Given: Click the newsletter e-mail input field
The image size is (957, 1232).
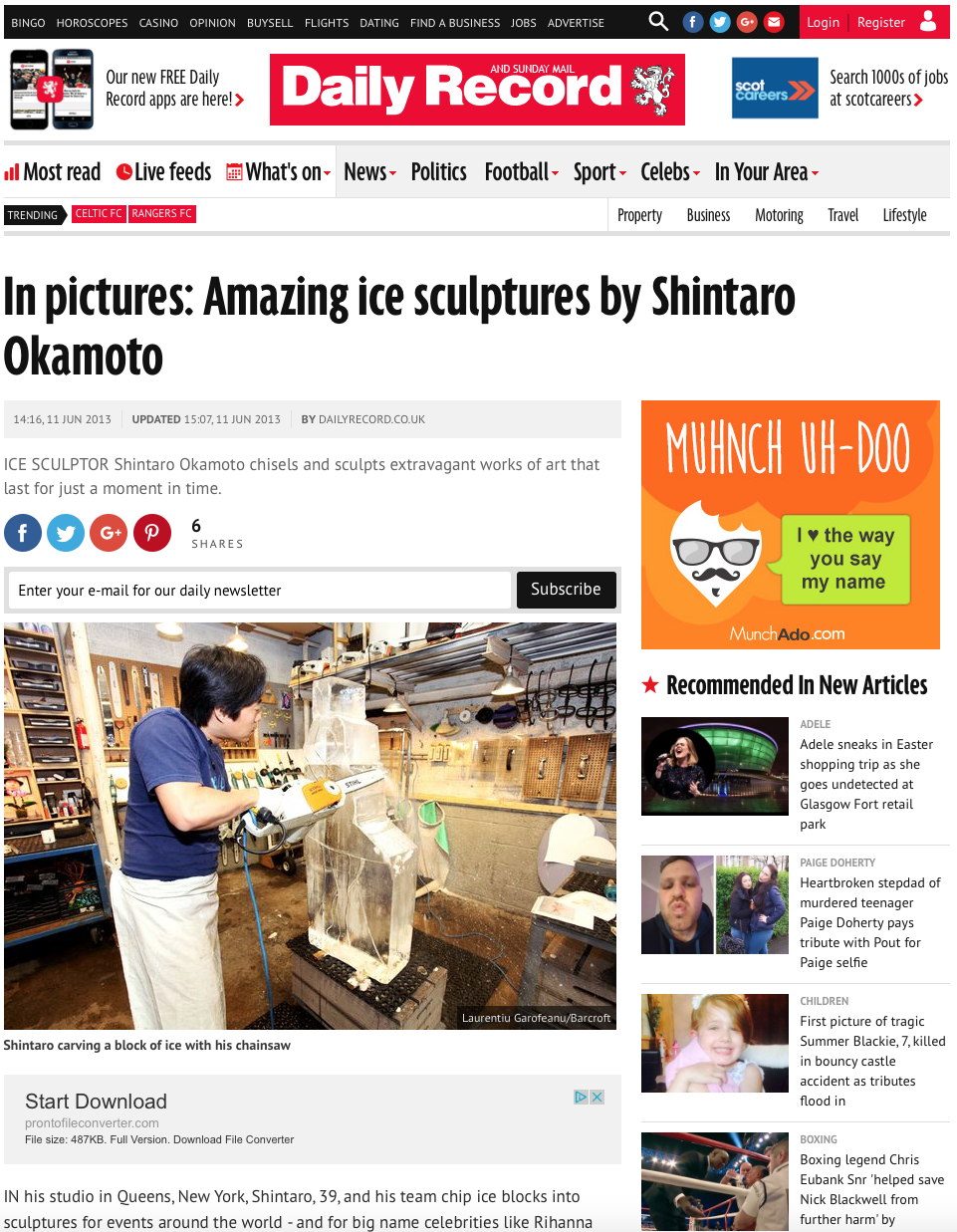Looking at the screenshot, I should pos(260,590).
